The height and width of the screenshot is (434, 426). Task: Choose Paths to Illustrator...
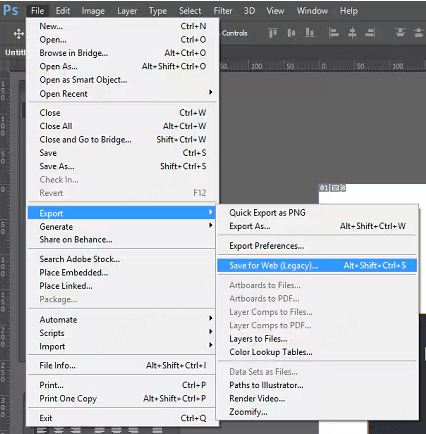point(317,385)
